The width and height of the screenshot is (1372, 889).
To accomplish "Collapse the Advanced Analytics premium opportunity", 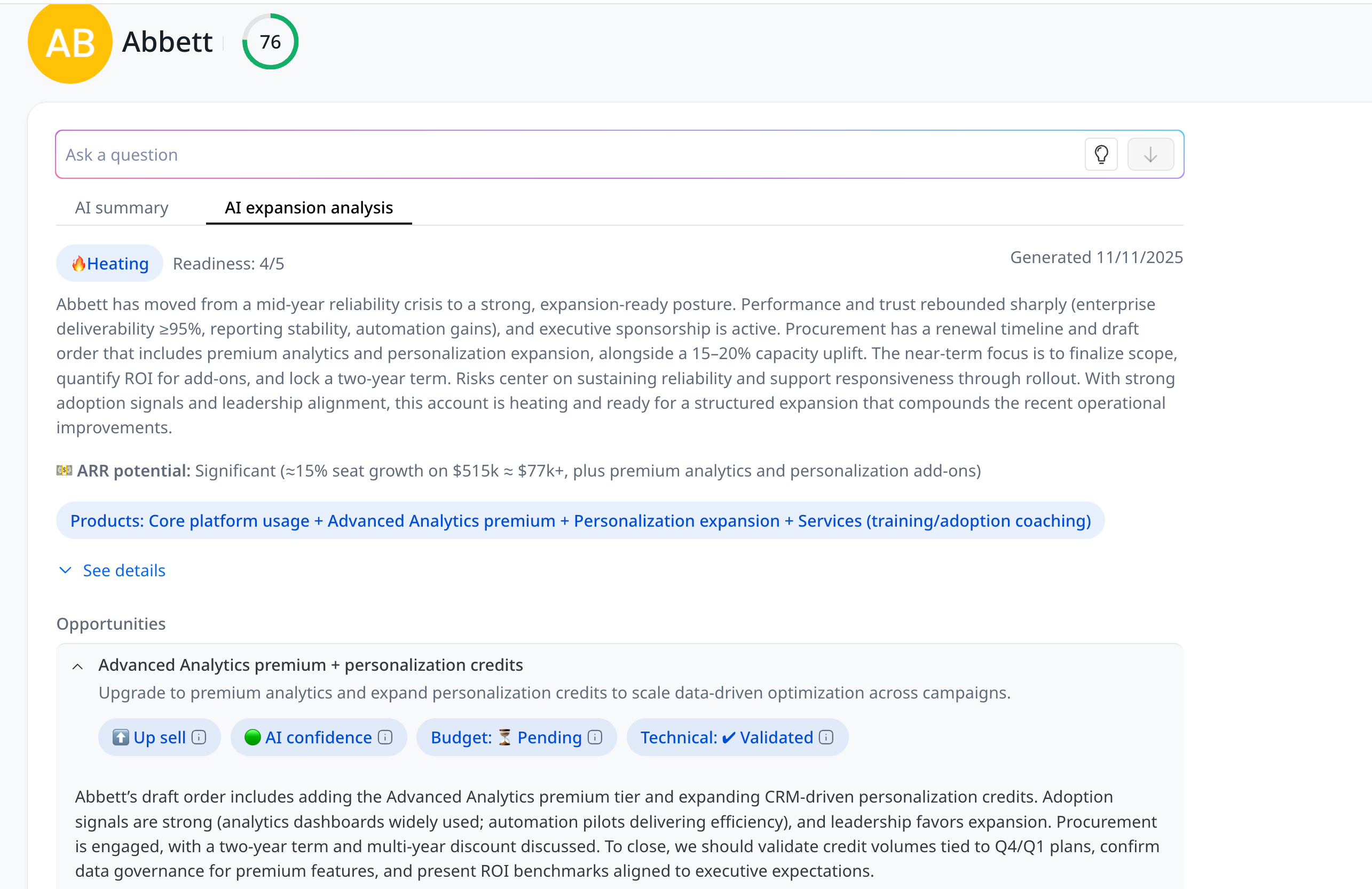I will pyautogui.click(x=78, y=666).
